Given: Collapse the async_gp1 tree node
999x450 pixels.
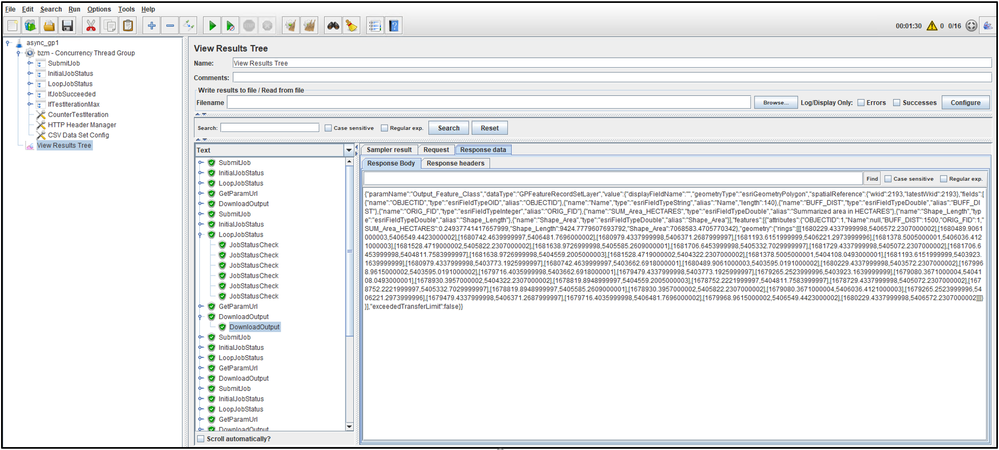Looking at the screenshot, I should tap(8, 43).
